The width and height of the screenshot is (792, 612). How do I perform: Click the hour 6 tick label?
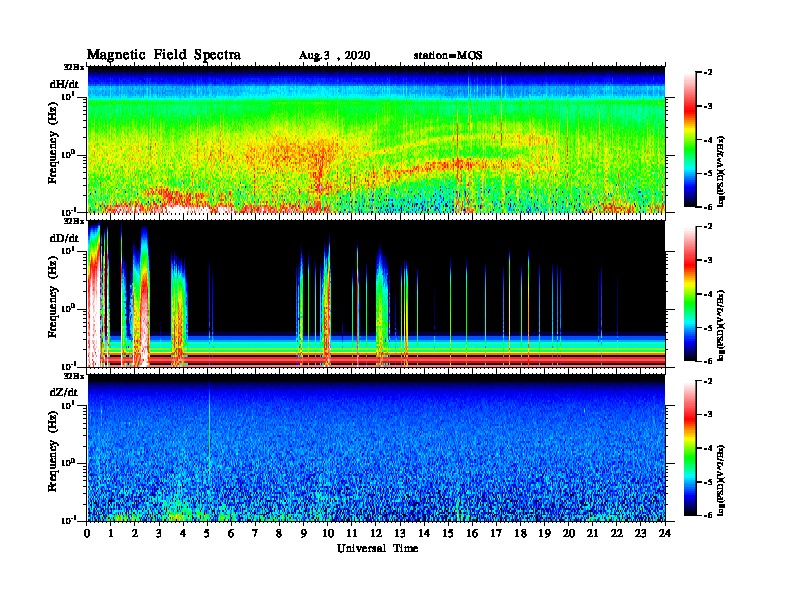231,533
